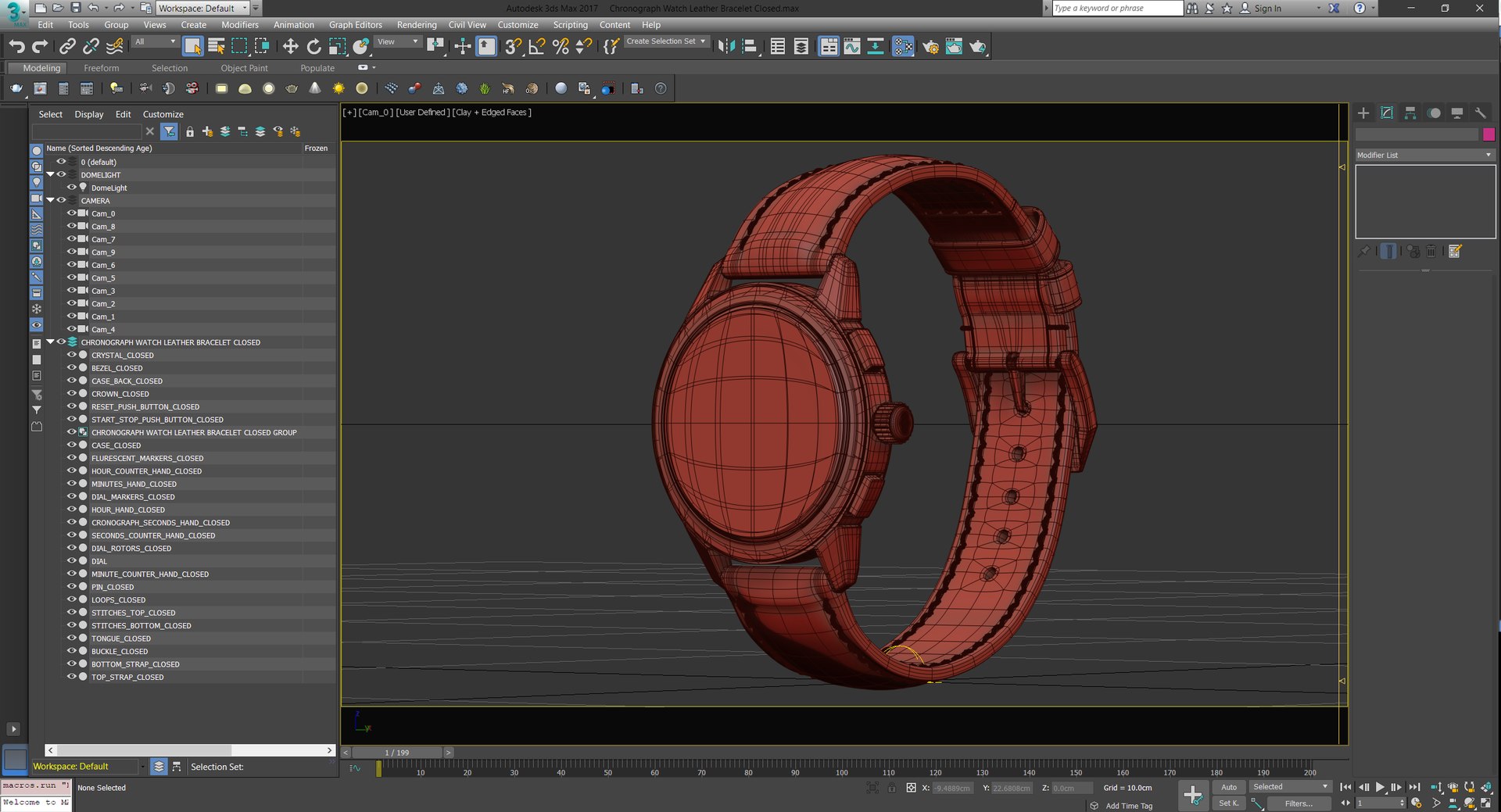Open the key Filters... button
Screen dimensions: 1501x812
click(1299, 803)
